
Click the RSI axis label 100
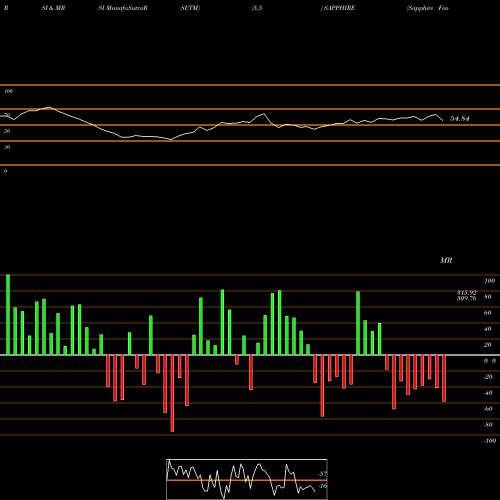(8, 91)
